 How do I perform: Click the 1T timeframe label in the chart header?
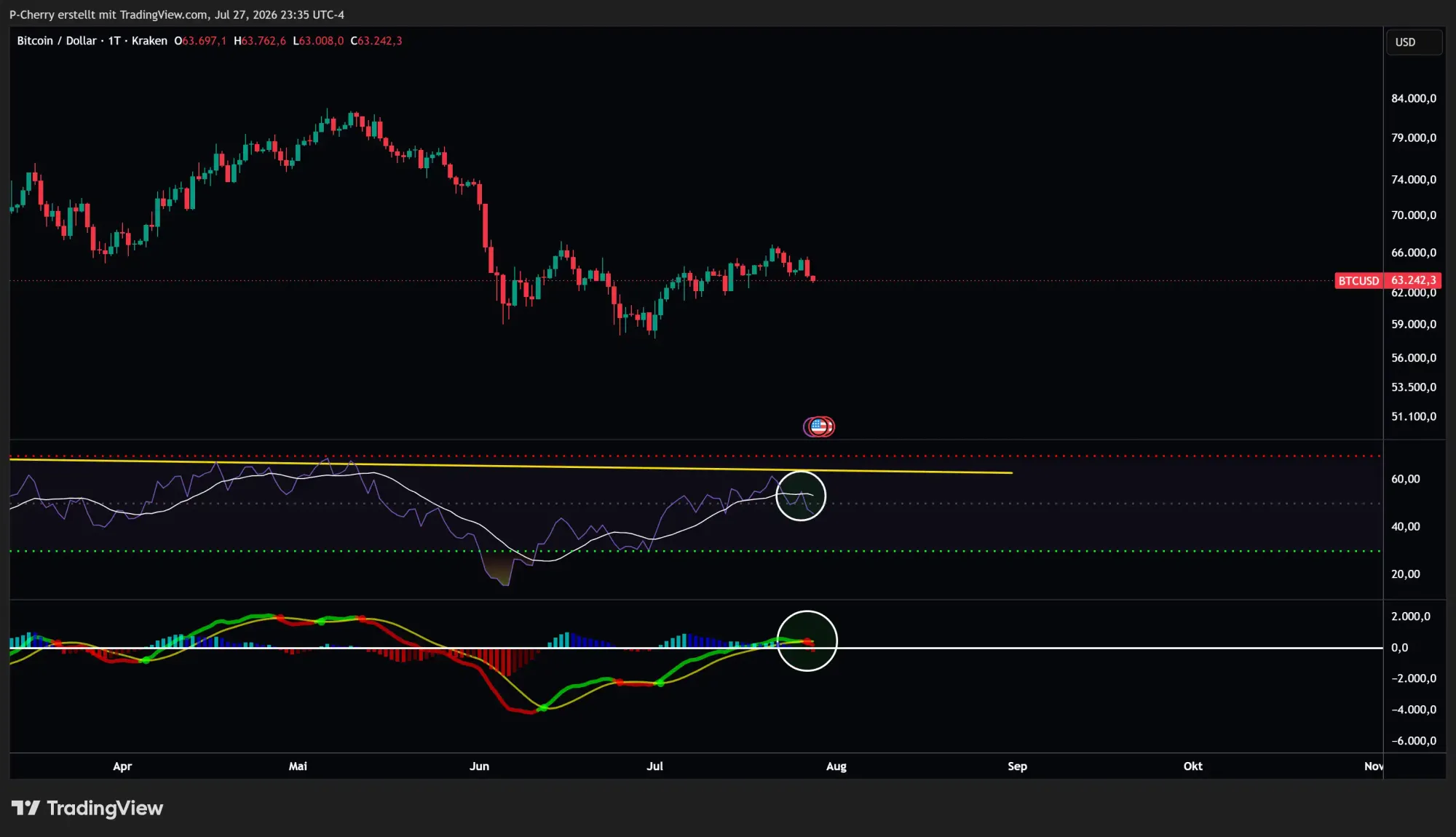pos(114,41)
